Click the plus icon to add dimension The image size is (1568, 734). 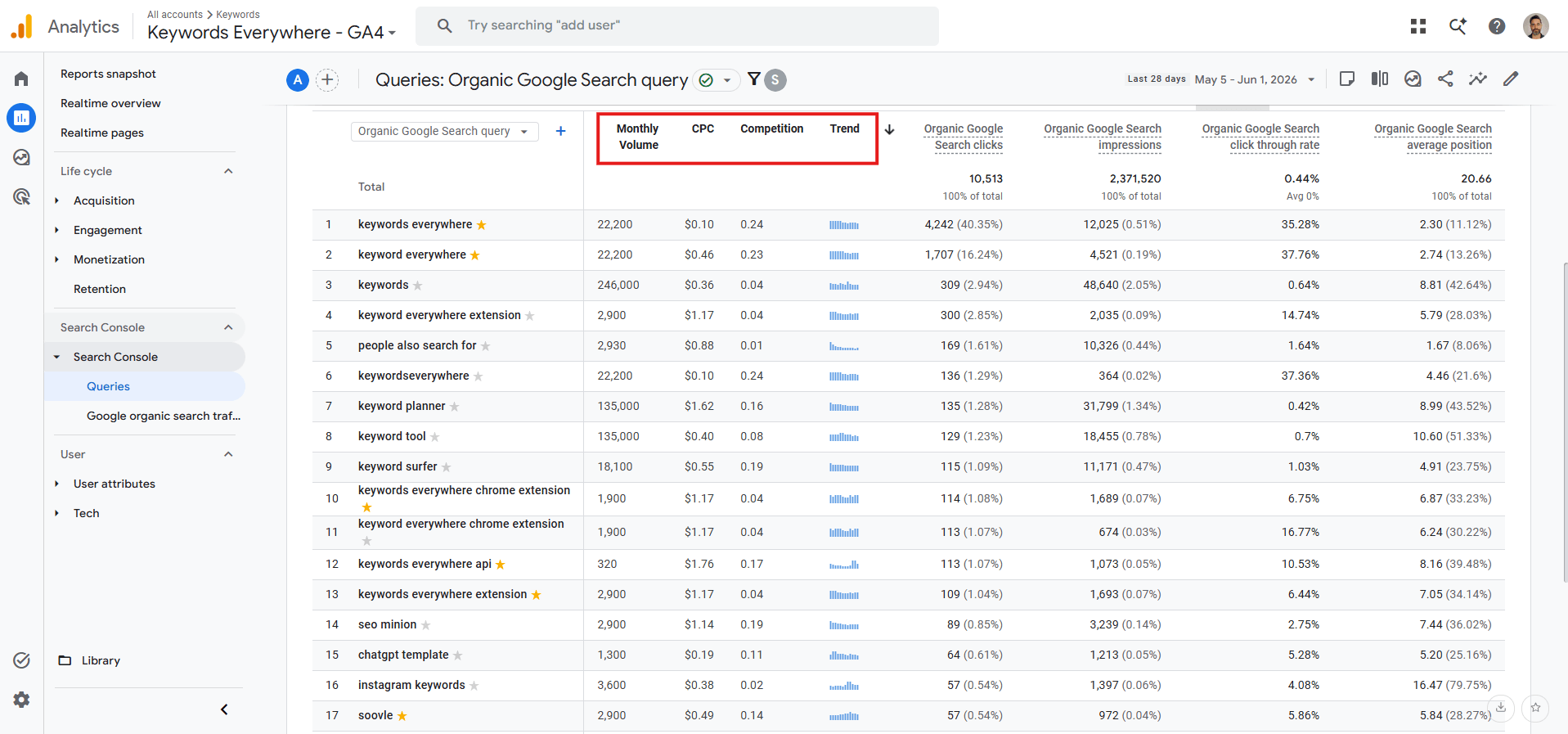pyautogui.click(x=560, y=131)
